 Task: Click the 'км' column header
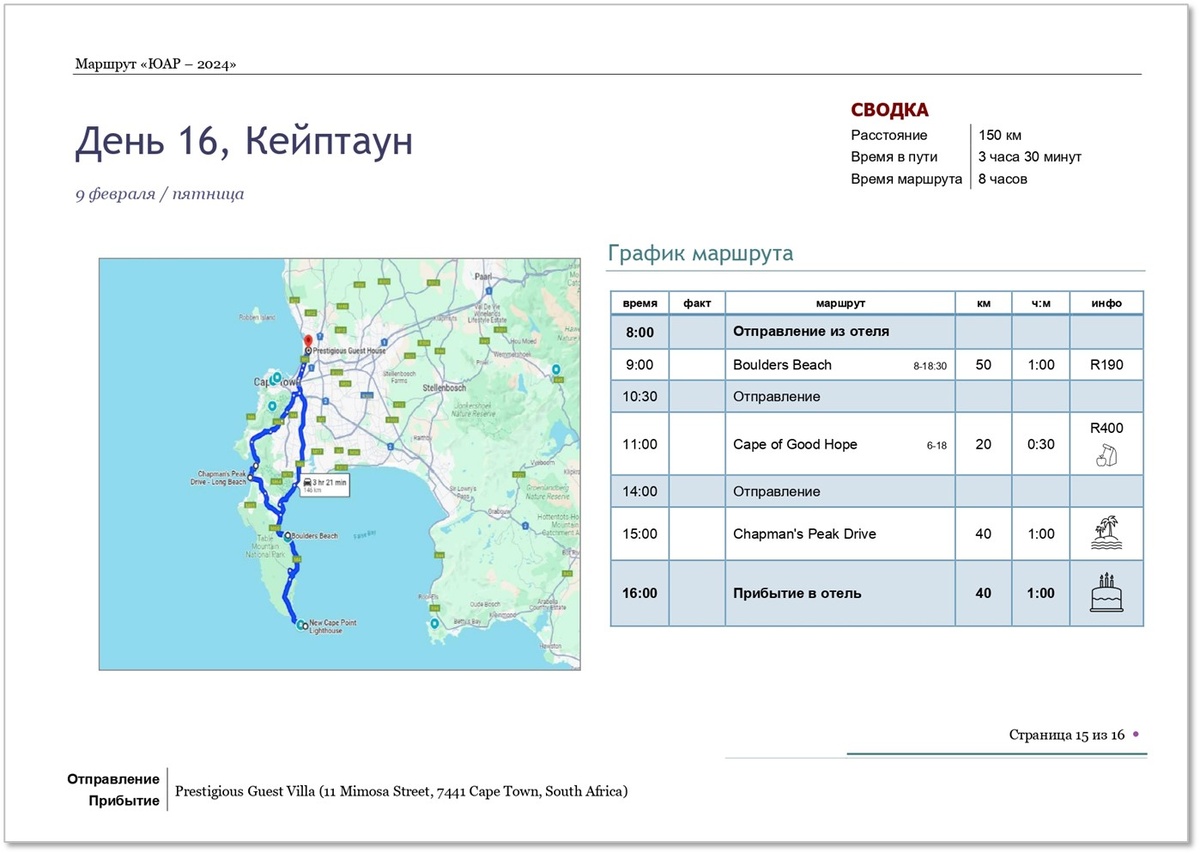[984, 303]
